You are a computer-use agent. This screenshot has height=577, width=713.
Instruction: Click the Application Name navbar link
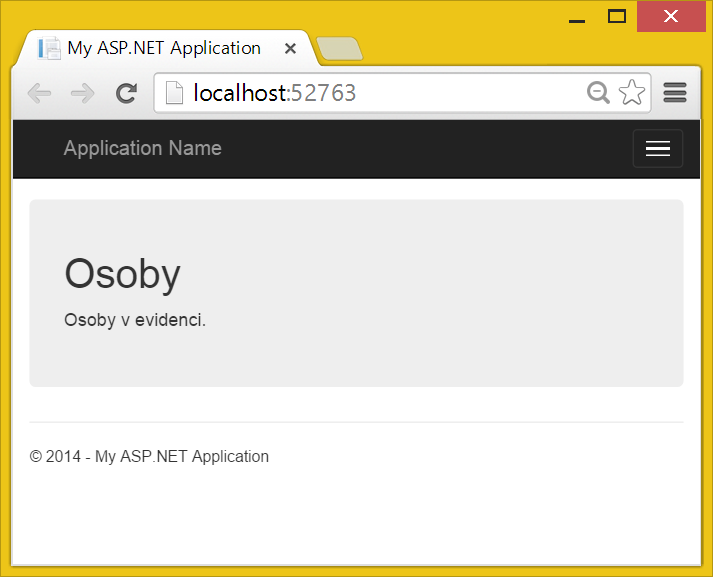pos(142,148)
